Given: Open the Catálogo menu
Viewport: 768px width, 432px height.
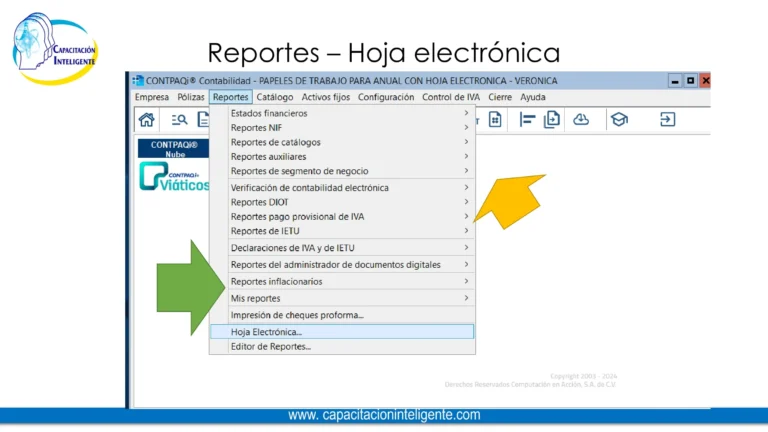Looking at the screenshot, I should coord(274,97).
